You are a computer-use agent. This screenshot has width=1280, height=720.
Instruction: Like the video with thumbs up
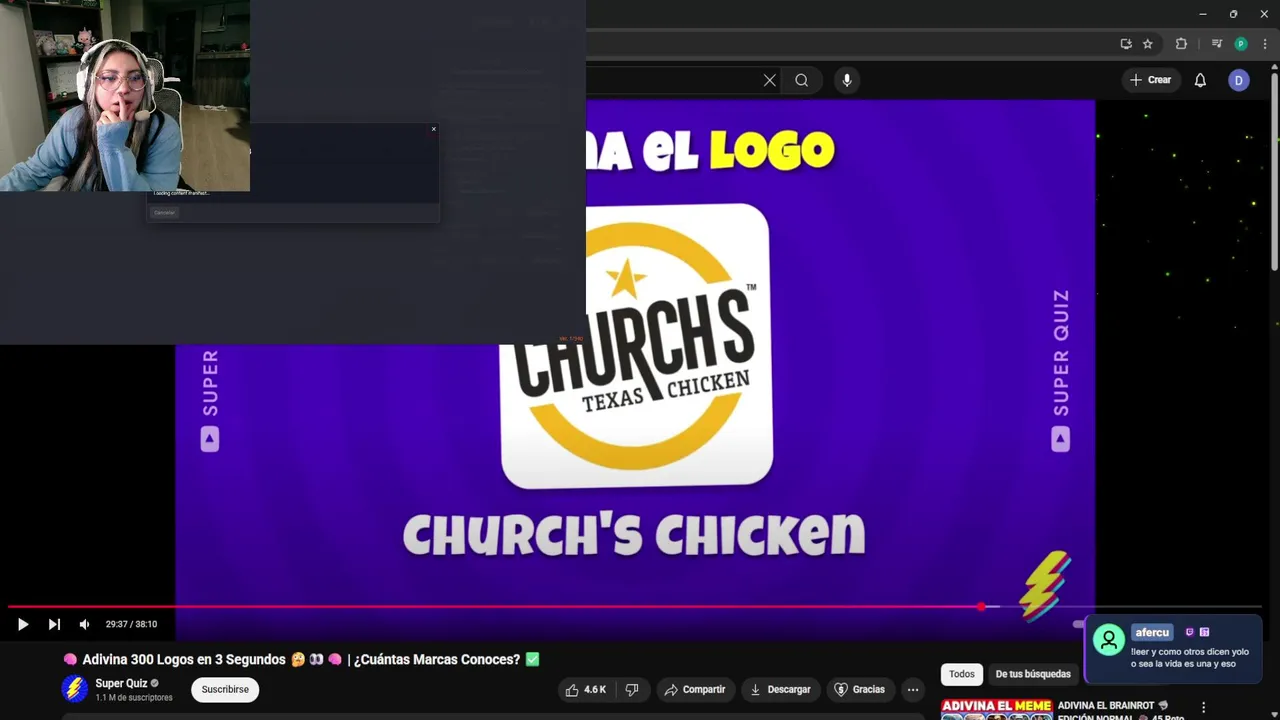pyautogui.click(x=586, y=689)
